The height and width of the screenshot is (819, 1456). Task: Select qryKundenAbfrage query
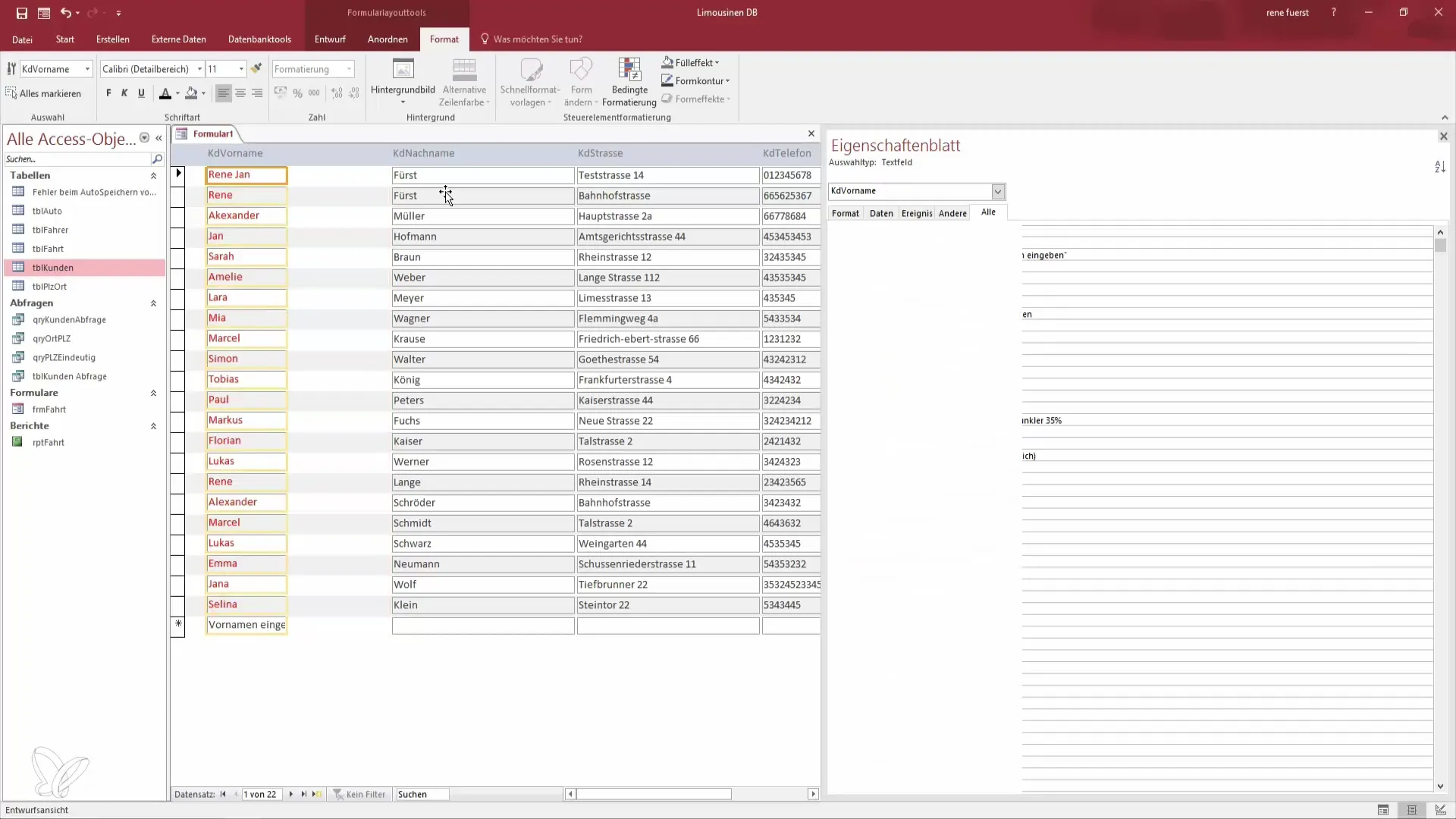[x=69, y=320]
